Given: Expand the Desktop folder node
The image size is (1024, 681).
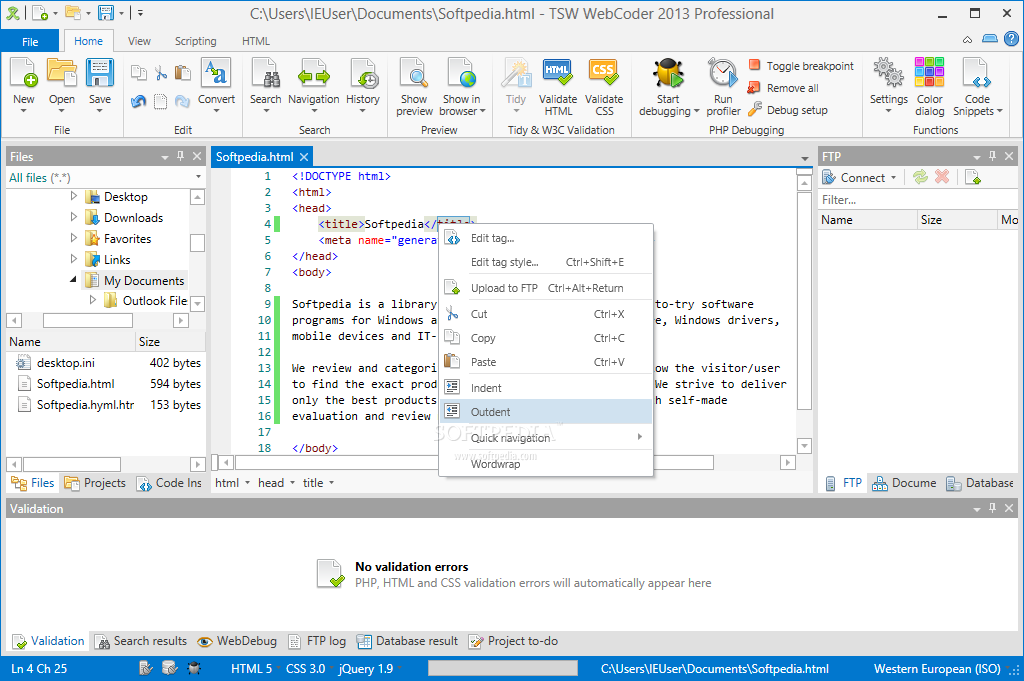Looking at the screenshot, I should coord(73,196).
